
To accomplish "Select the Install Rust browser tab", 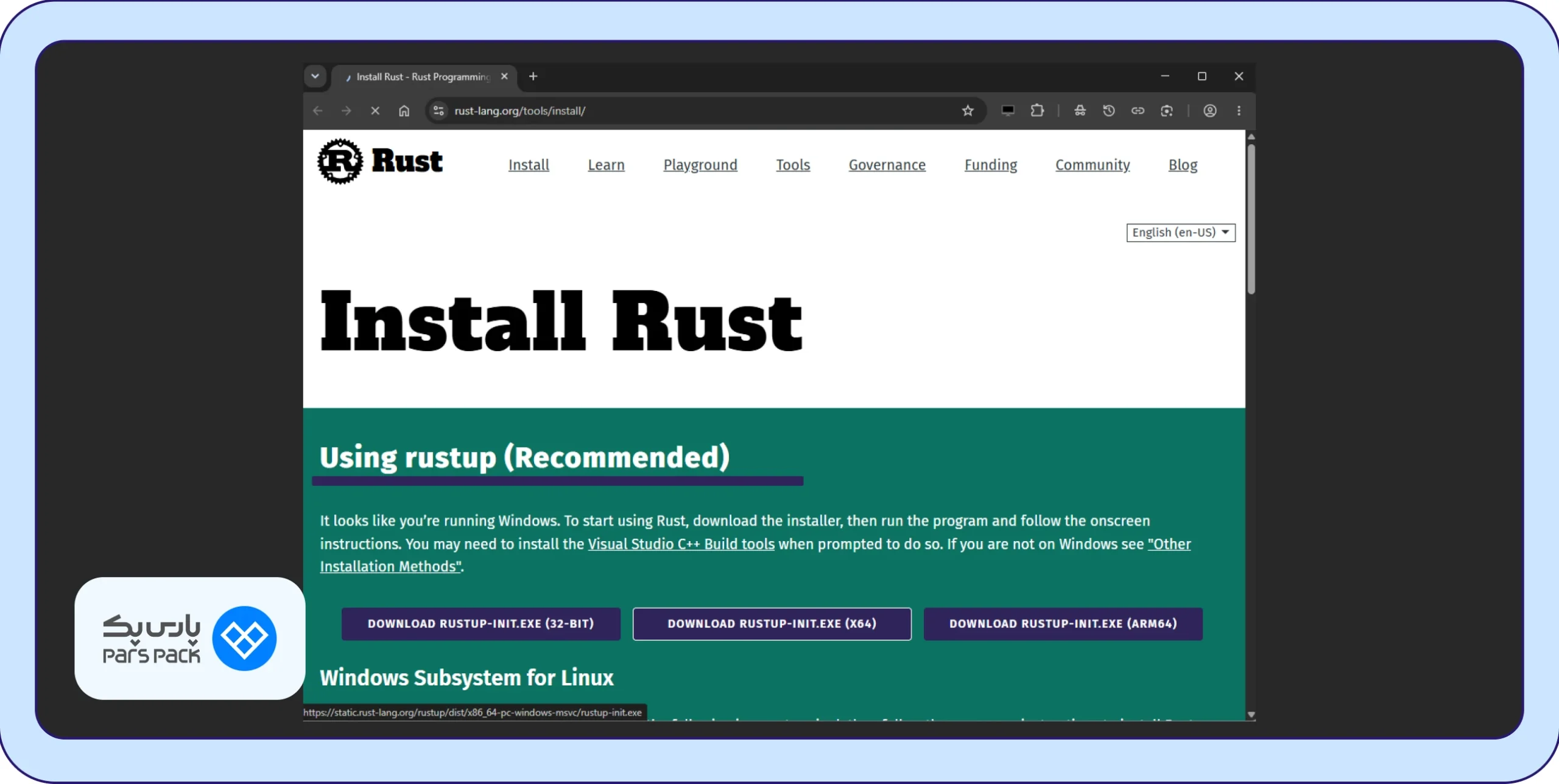I will pyautogui.click(x=424, y=77).
